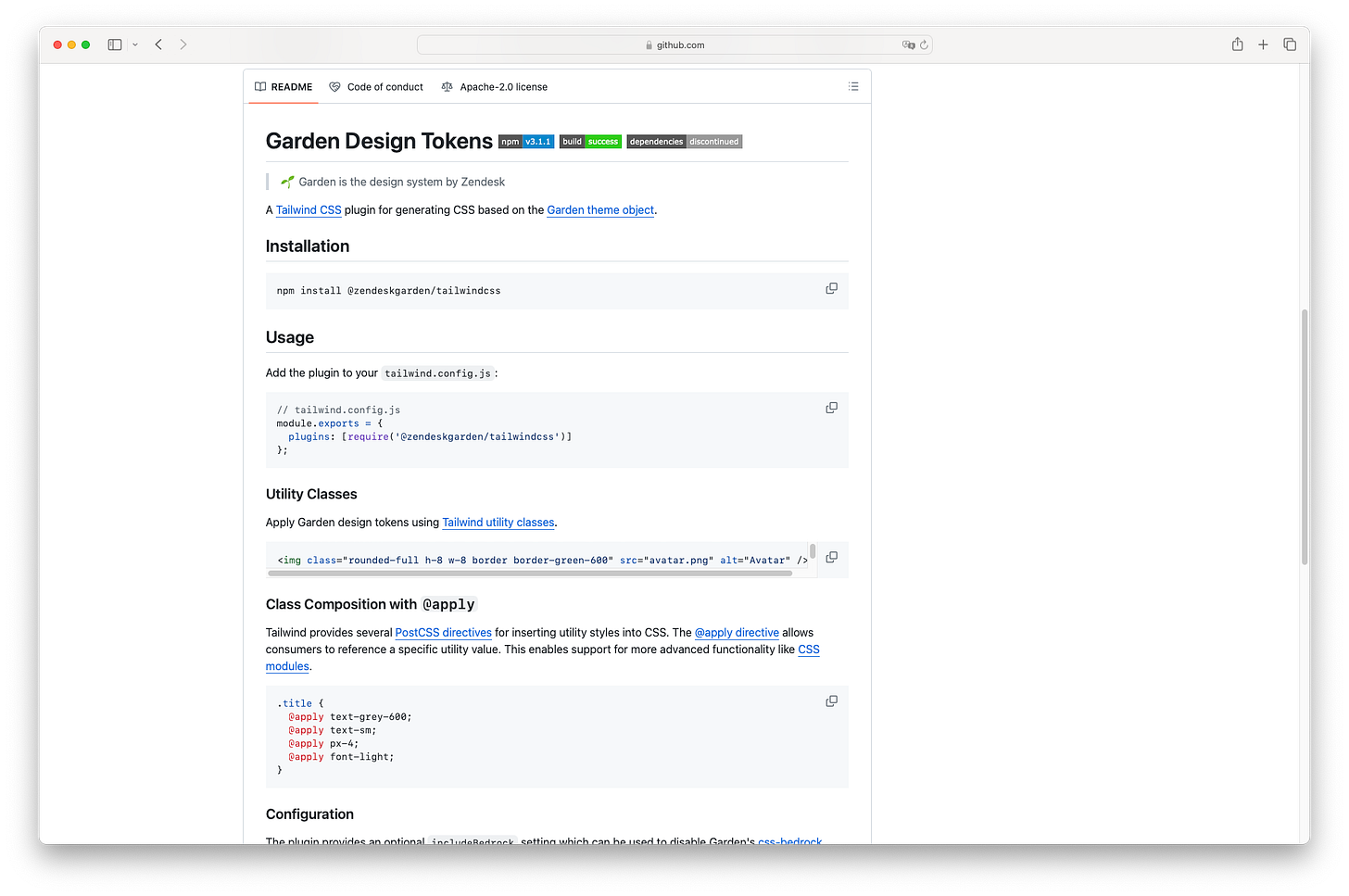Copy the img class code snippet

[831, 558]
